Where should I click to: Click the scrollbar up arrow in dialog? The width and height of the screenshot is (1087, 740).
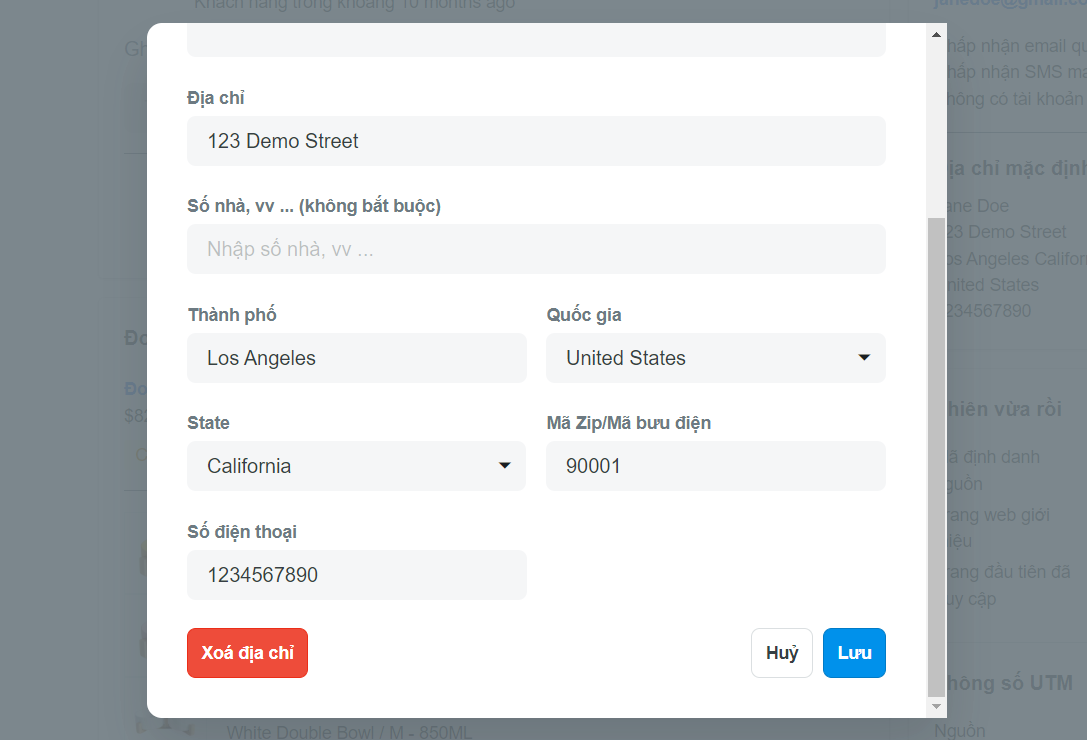(936, 34)
